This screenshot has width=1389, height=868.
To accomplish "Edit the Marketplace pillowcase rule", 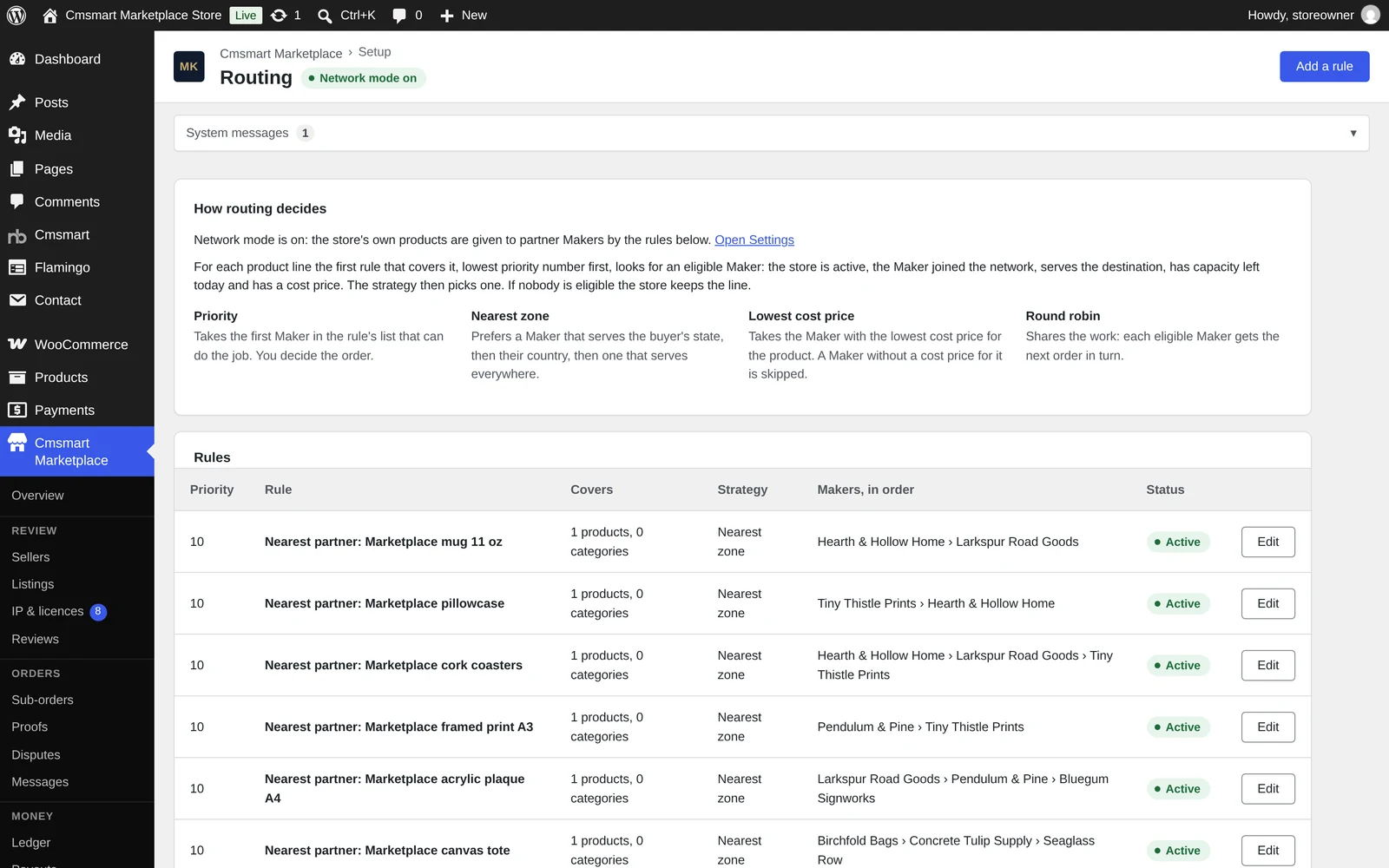I will pyautogui.click(x=1267, y=603).
